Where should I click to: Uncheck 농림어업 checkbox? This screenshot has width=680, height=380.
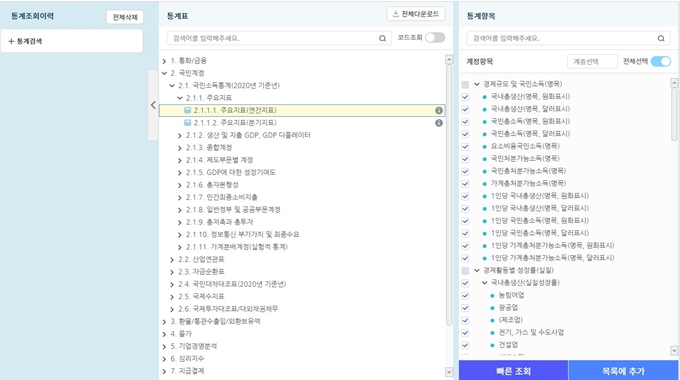[465, 296]
